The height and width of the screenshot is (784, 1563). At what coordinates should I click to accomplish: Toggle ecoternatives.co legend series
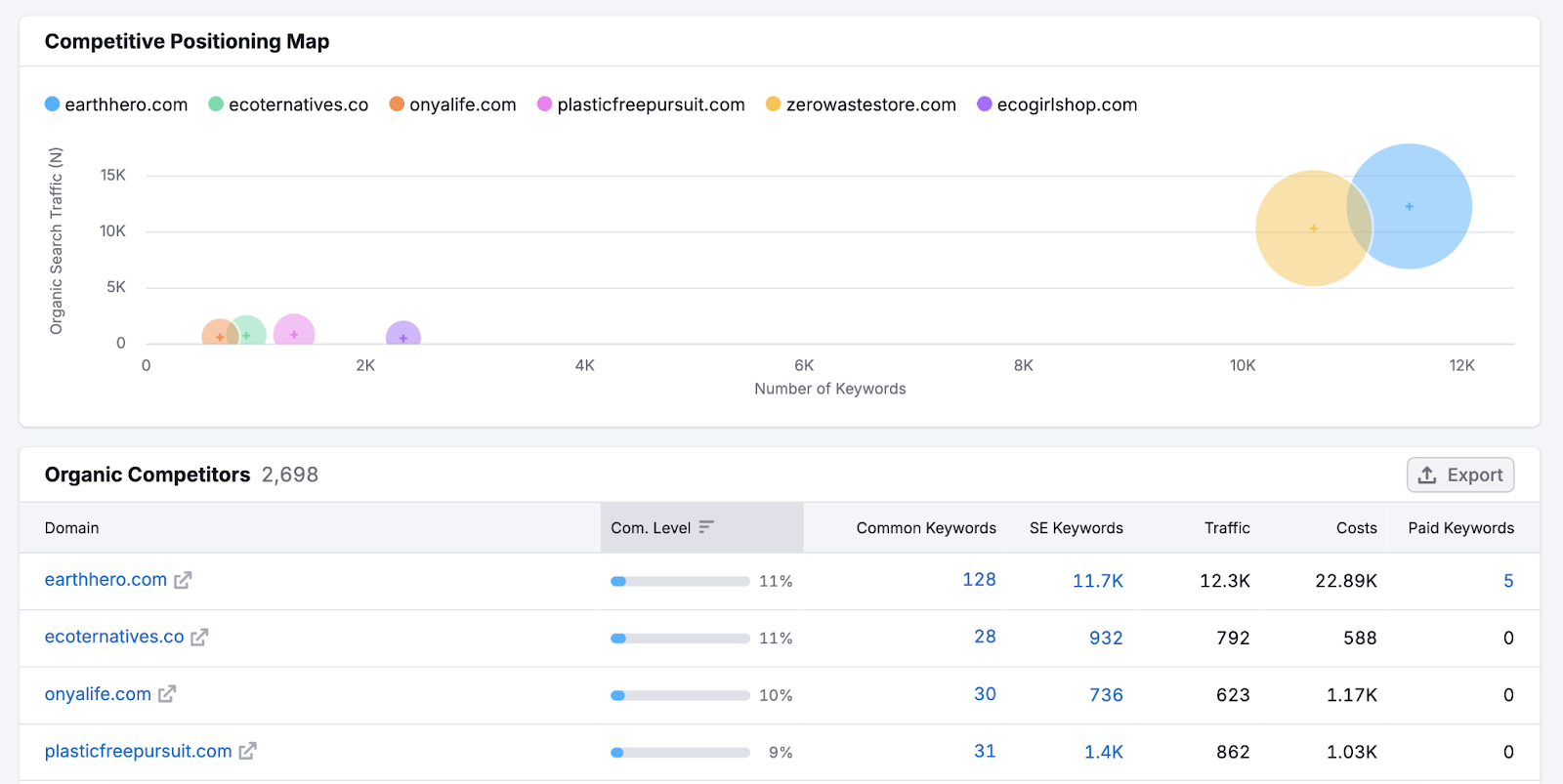(288, 104)
